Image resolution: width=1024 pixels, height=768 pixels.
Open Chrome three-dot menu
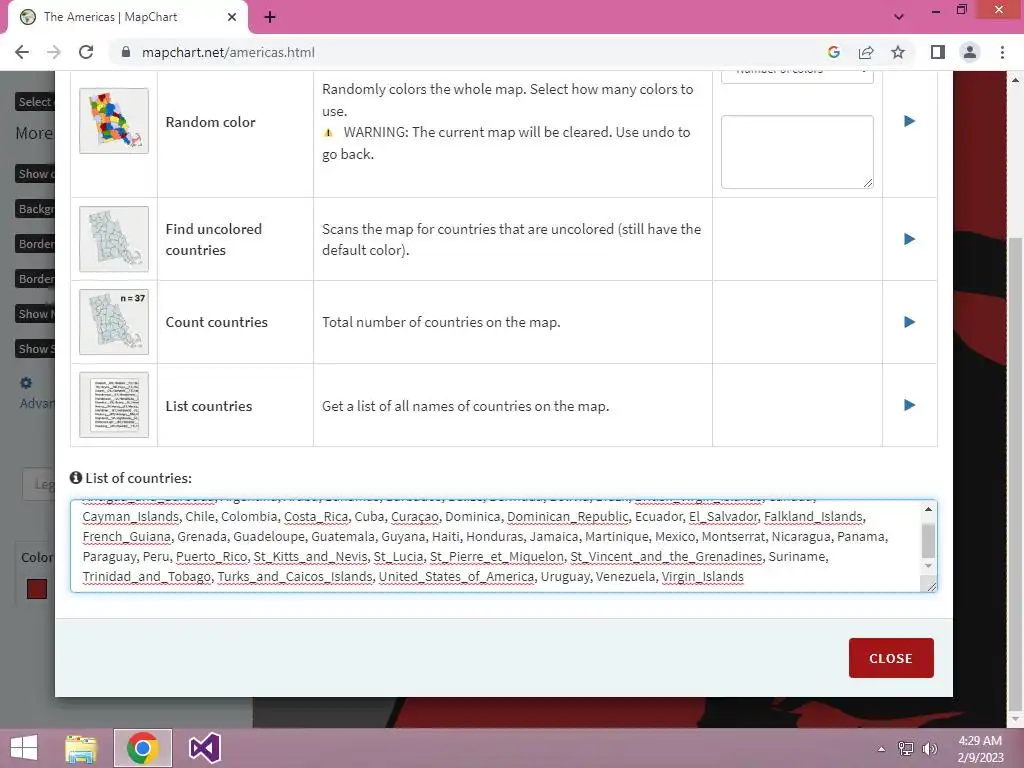[x=1002, y=52]
